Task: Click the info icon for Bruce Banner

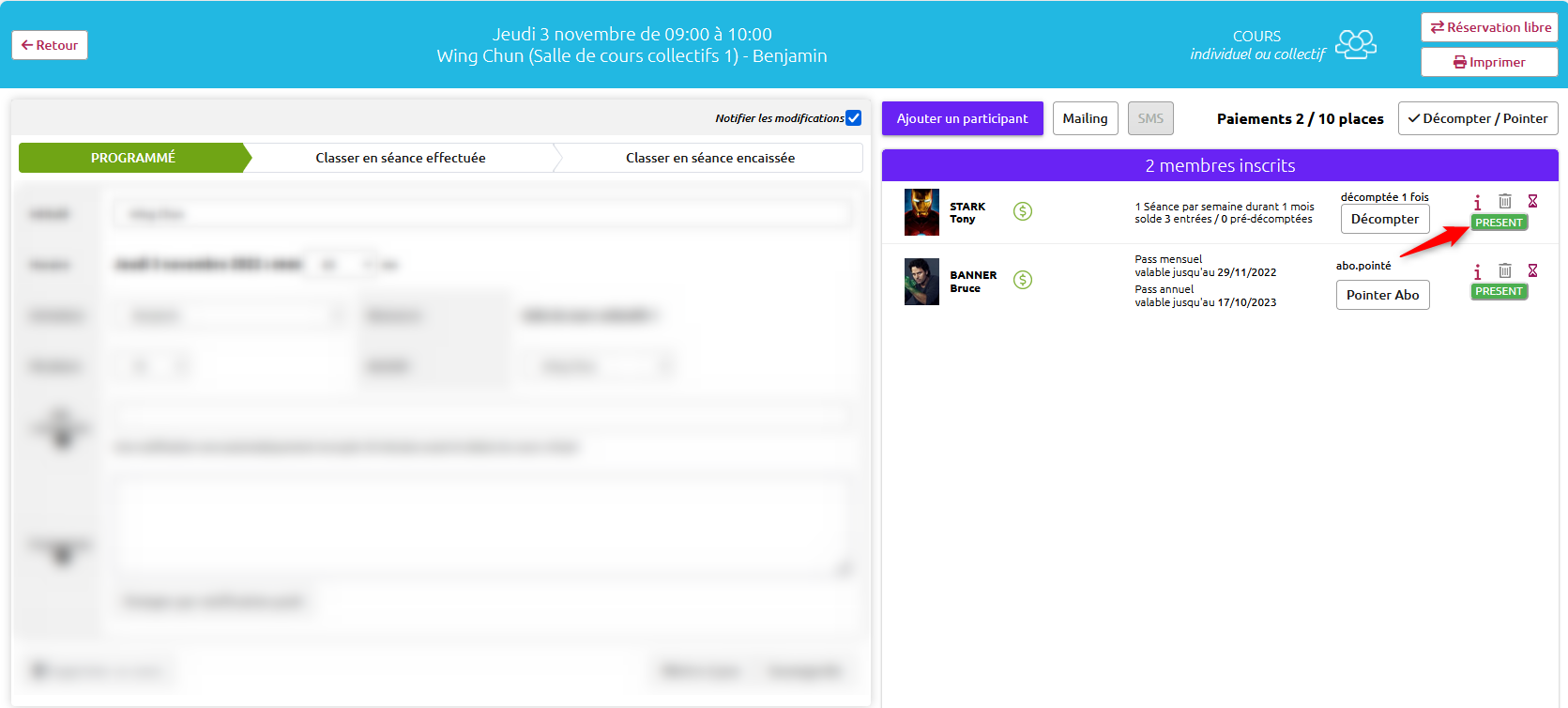Action: coord(1477,271)
